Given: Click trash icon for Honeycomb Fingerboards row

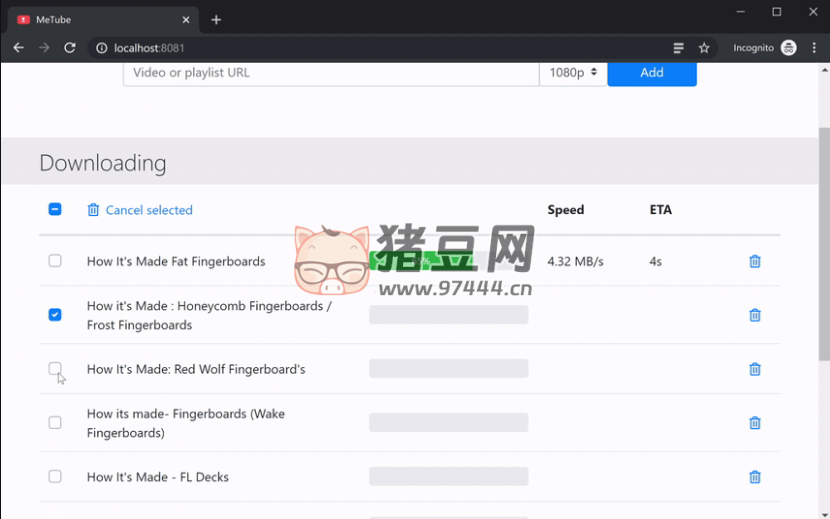Looking at the screenshot, I should coord(755,315).
